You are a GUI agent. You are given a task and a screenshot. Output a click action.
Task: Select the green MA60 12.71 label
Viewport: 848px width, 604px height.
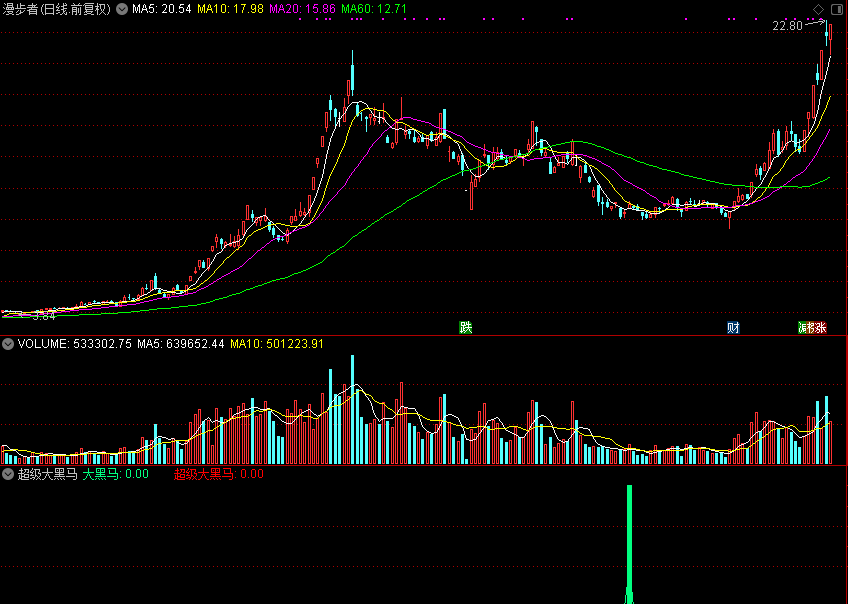374,9
